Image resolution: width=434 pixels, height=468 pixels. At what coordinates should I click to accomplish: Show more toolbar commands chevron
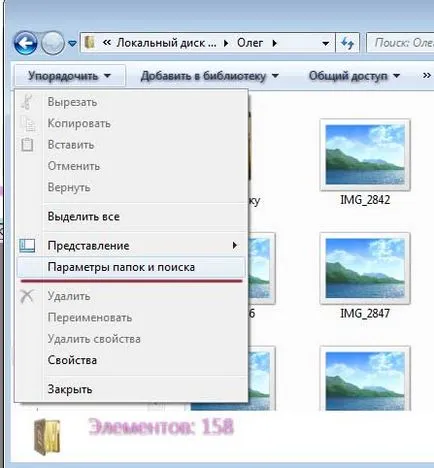427,75
